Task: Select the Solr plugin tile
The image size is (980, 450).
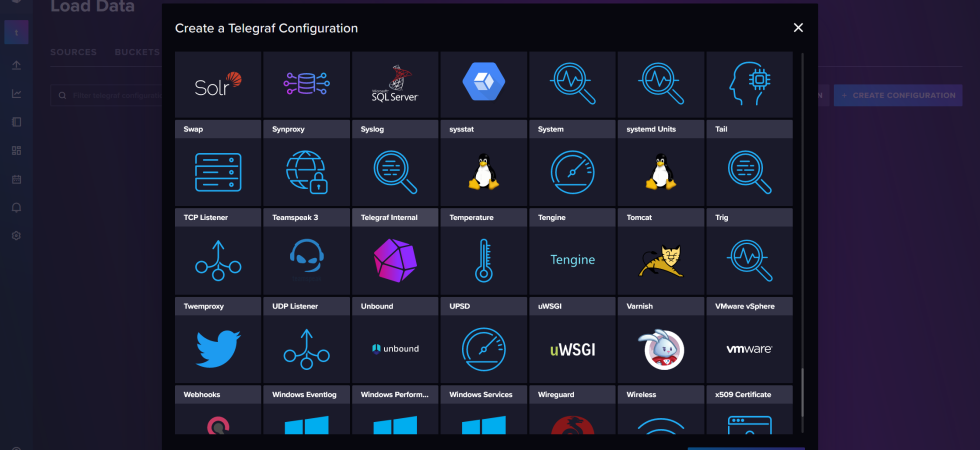Action: [218, 85]
